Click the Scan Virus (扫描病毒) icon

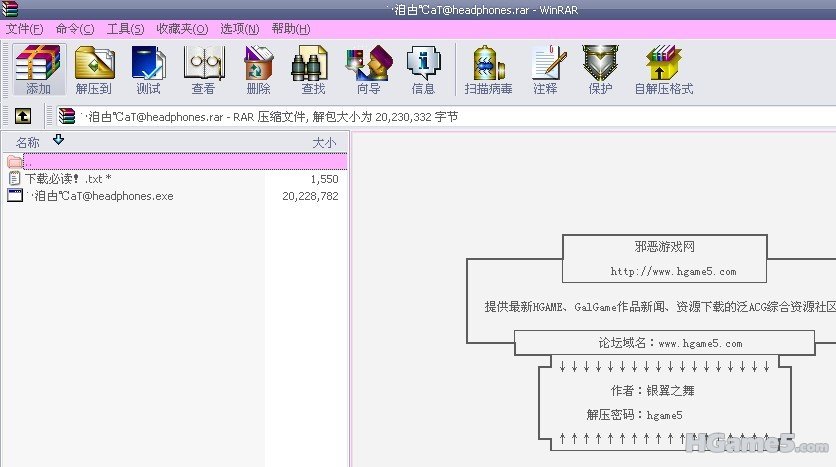(488, 70)
